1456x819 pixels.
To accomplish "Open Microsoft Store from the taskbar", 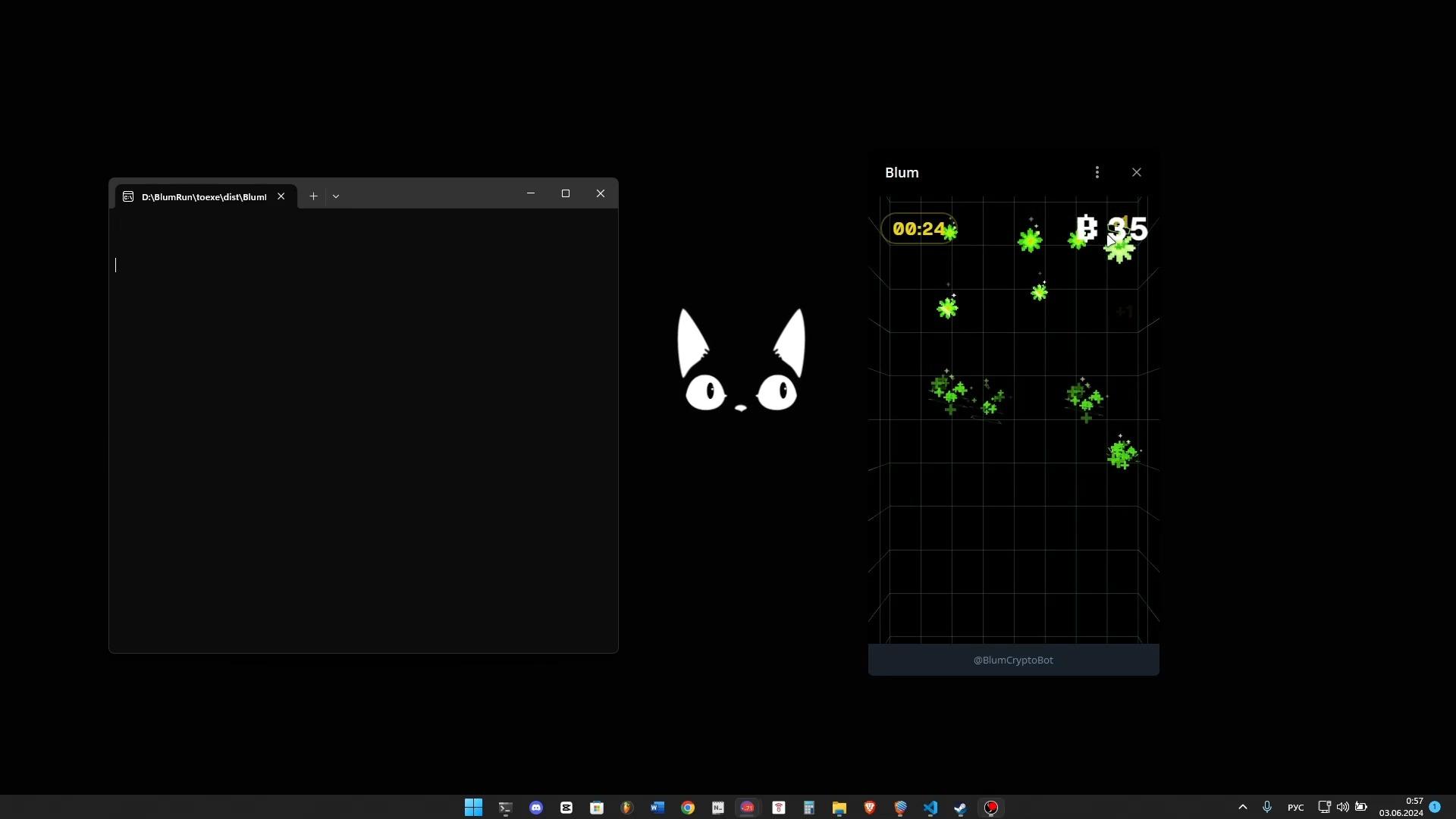I will coord(597,808).
